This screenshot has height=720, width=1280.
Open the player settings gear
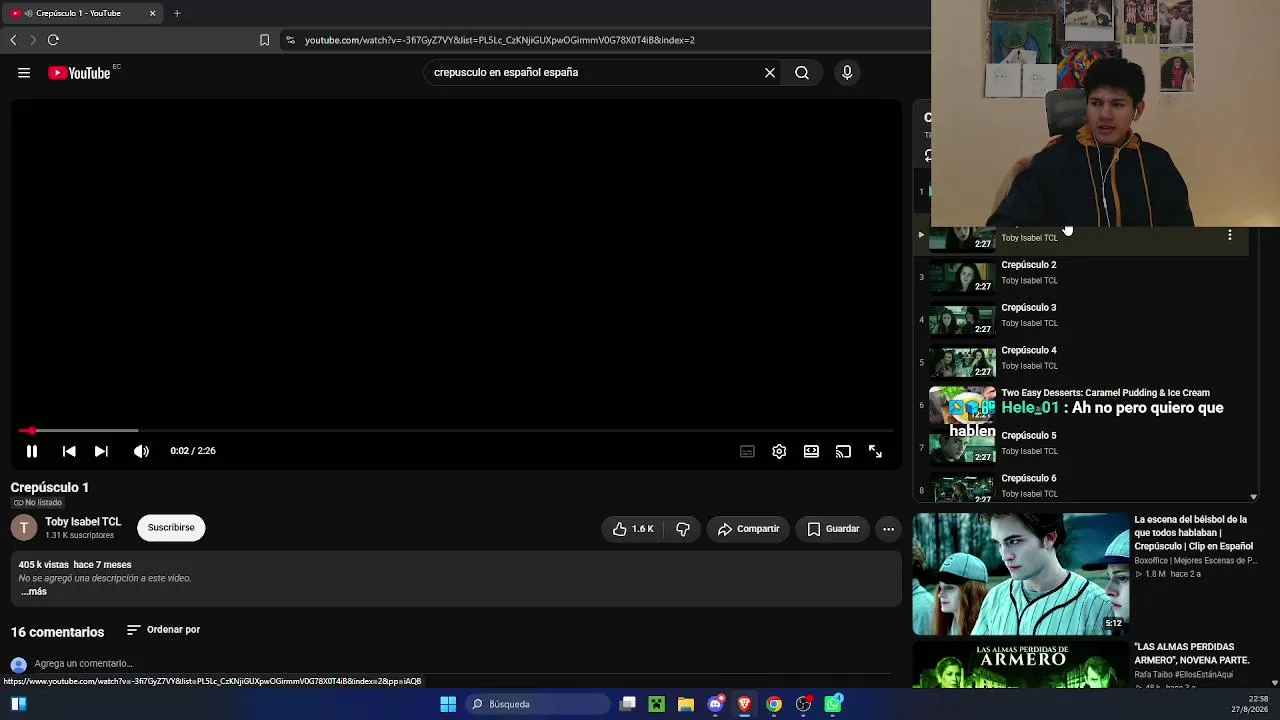[x=779, y=451]
